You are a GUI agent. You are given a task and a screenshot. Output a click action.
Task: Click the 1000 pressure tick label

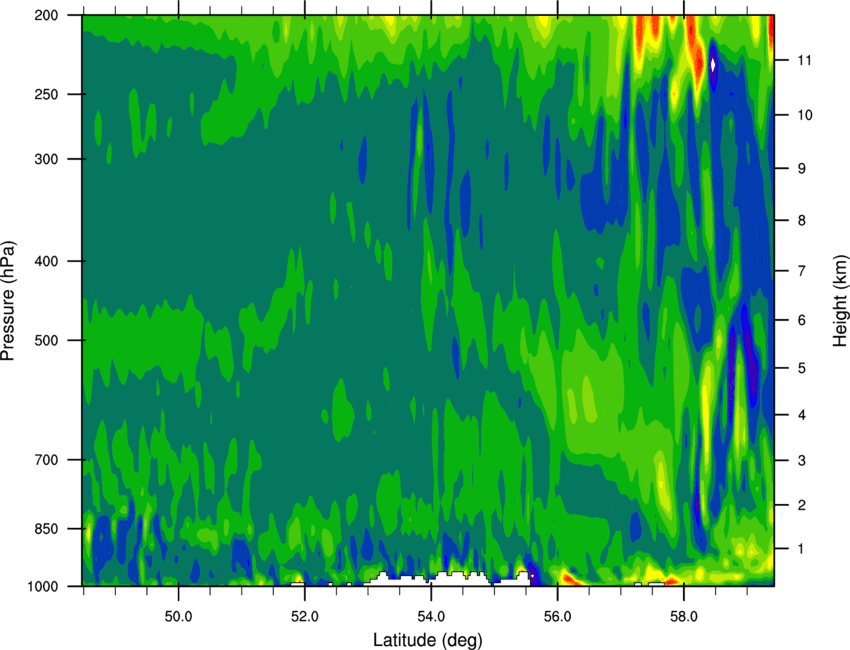pyautogui.click(x=43, y=586)
